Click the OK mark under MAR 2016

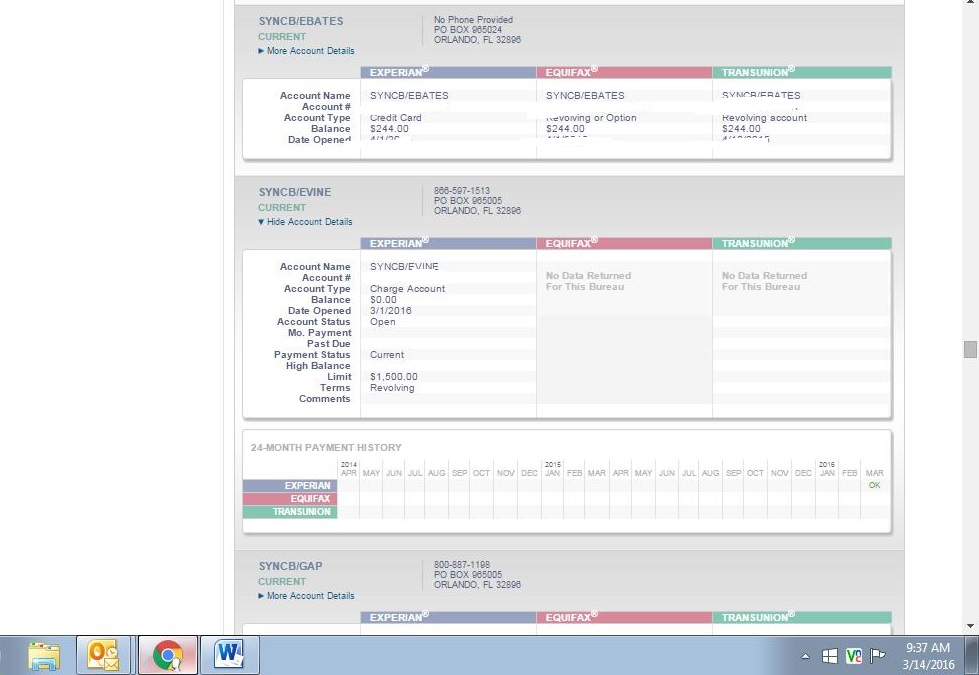point(874,485)
